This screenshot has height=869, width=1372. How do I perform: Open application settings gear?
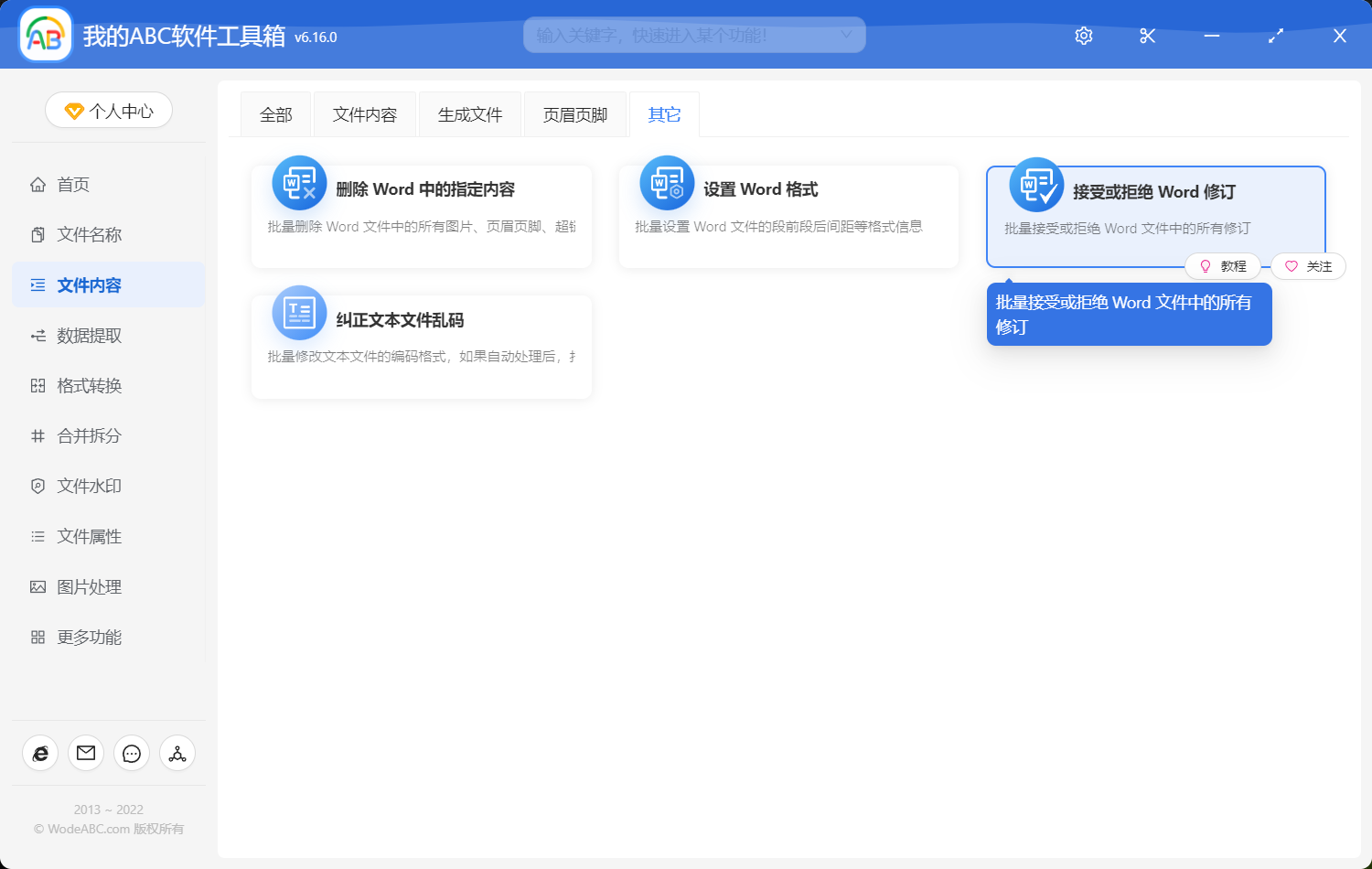click(1083, 36)
